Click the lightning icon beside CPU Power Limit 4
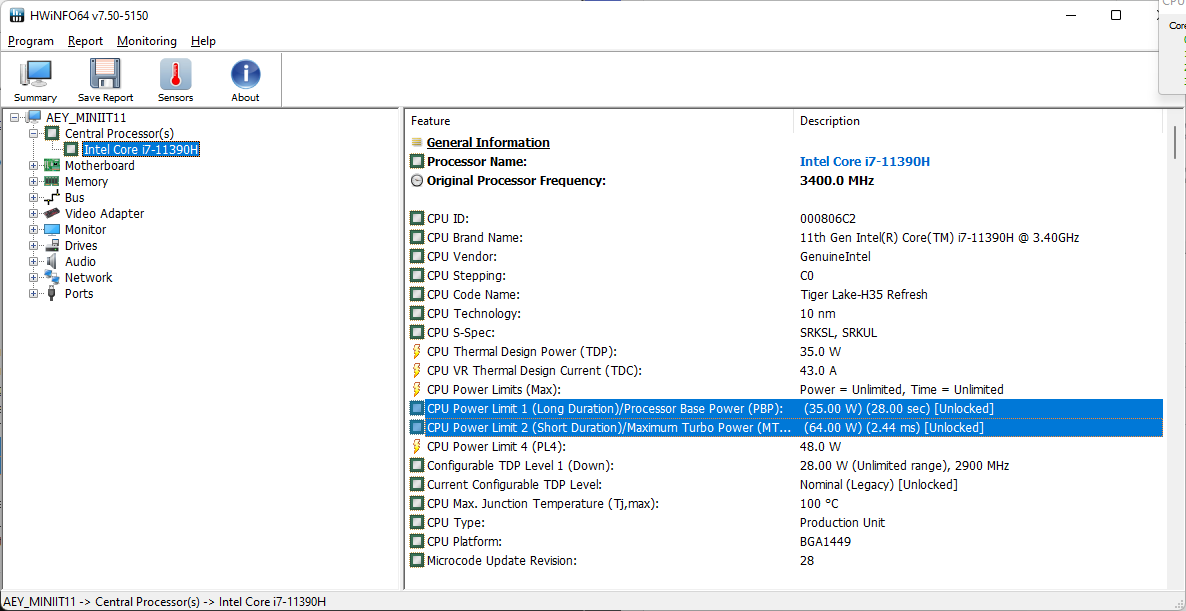The width and height of the screenshot is (1186, 611). [x=416, y=447]
